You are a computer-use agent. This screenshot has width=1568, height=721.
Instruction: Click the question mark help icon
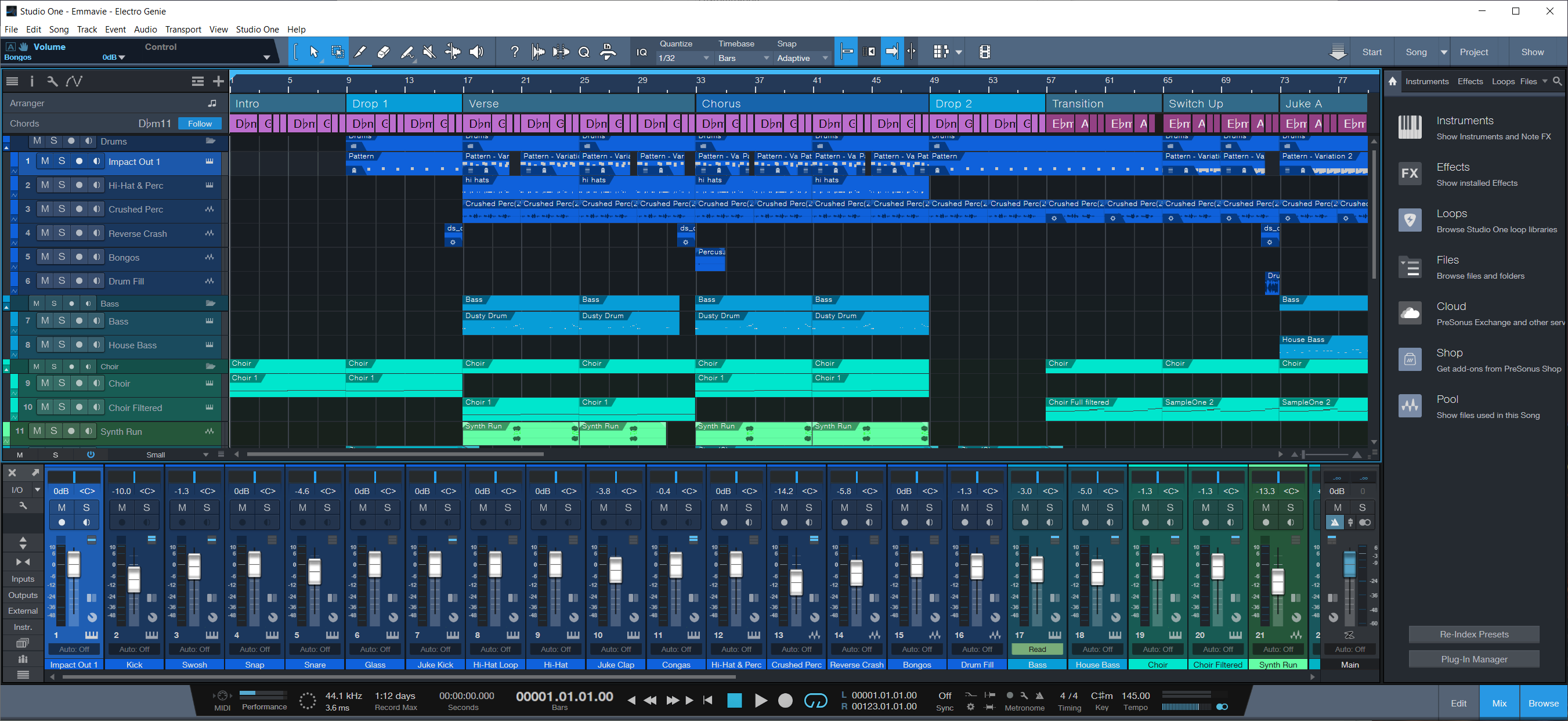[515, 52]
